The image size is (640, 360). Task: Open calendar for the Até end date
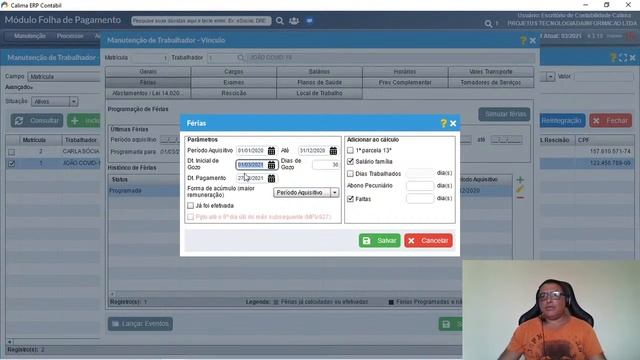pos(333,151)
